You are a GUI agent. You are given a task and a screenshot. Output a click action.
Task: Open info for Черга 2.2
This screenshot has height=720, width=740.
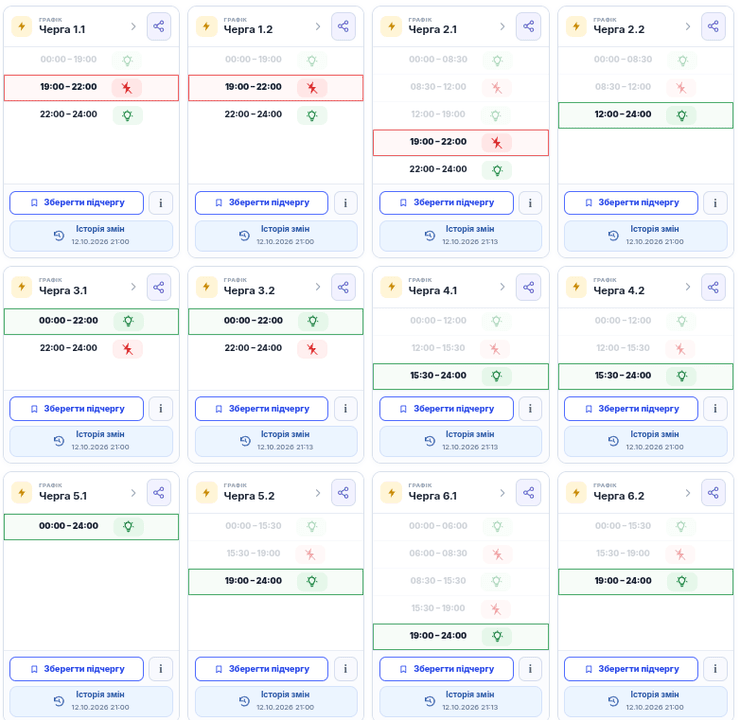coord(715,203)
